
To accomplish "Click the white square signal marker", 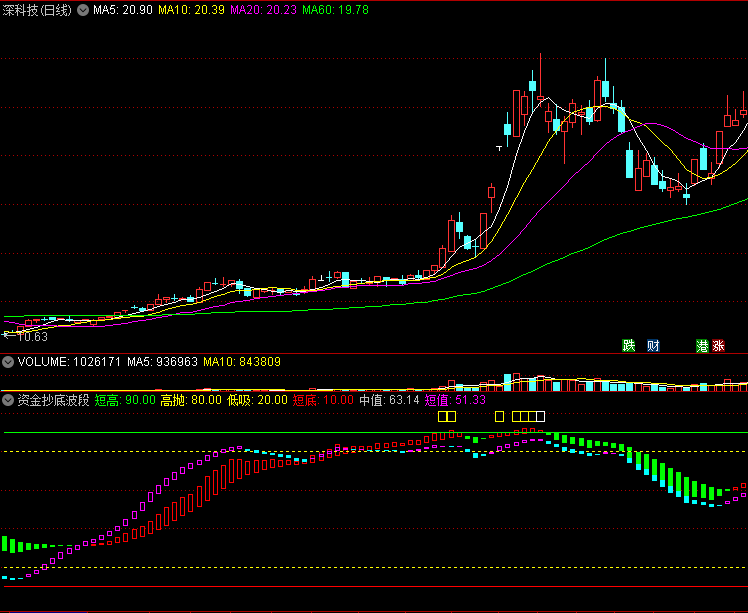I will point(540,417).
